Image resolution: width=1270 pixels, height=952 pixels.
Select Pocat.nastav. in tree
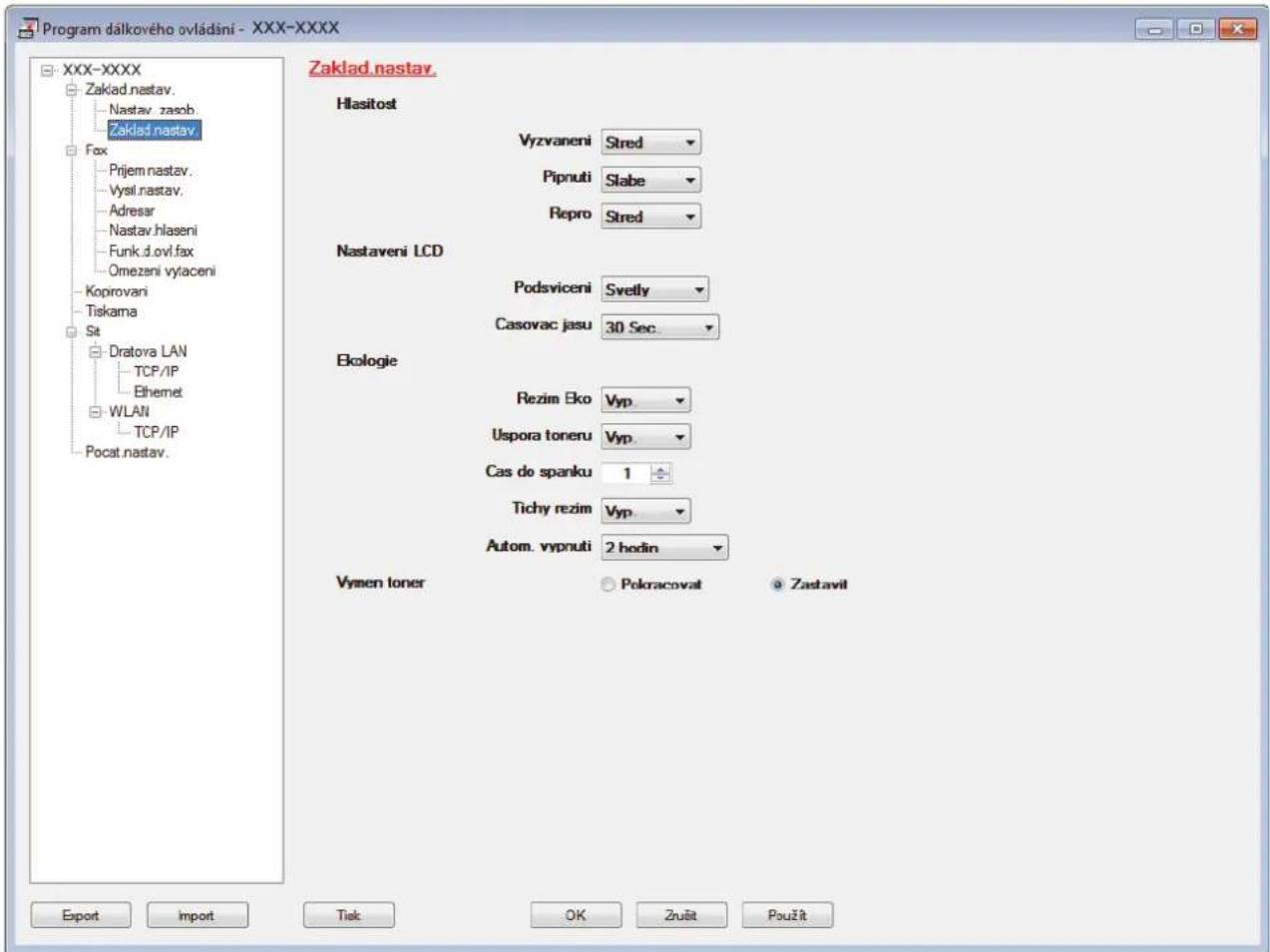coord(127,452)
